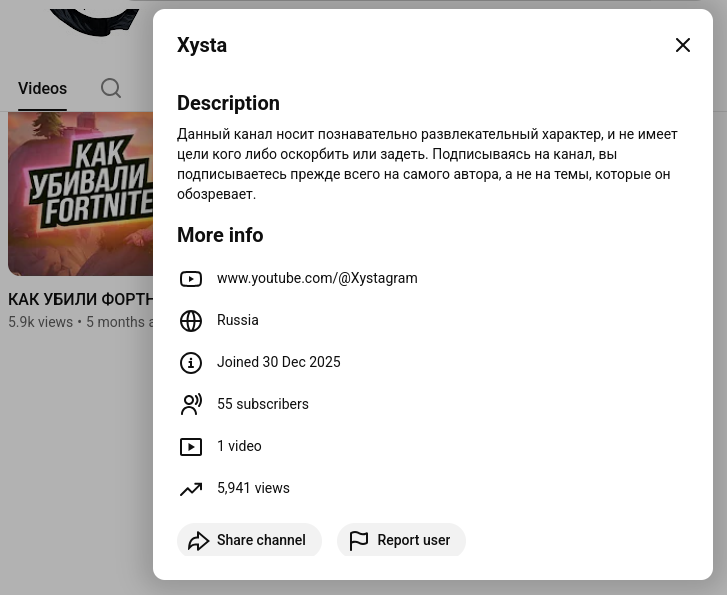
Task: Click the More info heading
Action: tap(220, 235)
